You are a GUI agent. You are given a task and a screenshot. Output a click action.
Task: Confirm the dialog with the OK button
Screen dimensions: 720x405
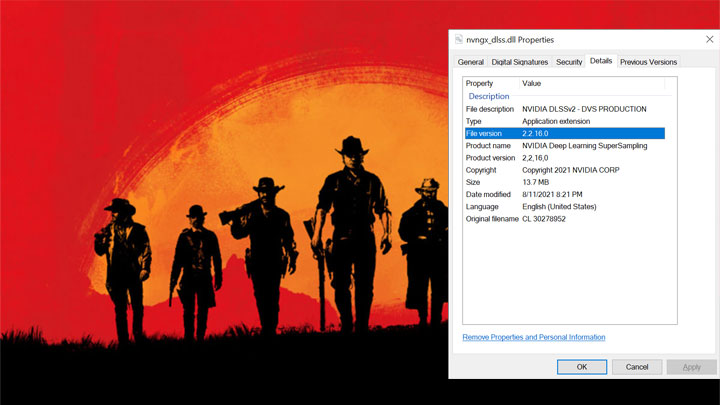pos(582,367)
